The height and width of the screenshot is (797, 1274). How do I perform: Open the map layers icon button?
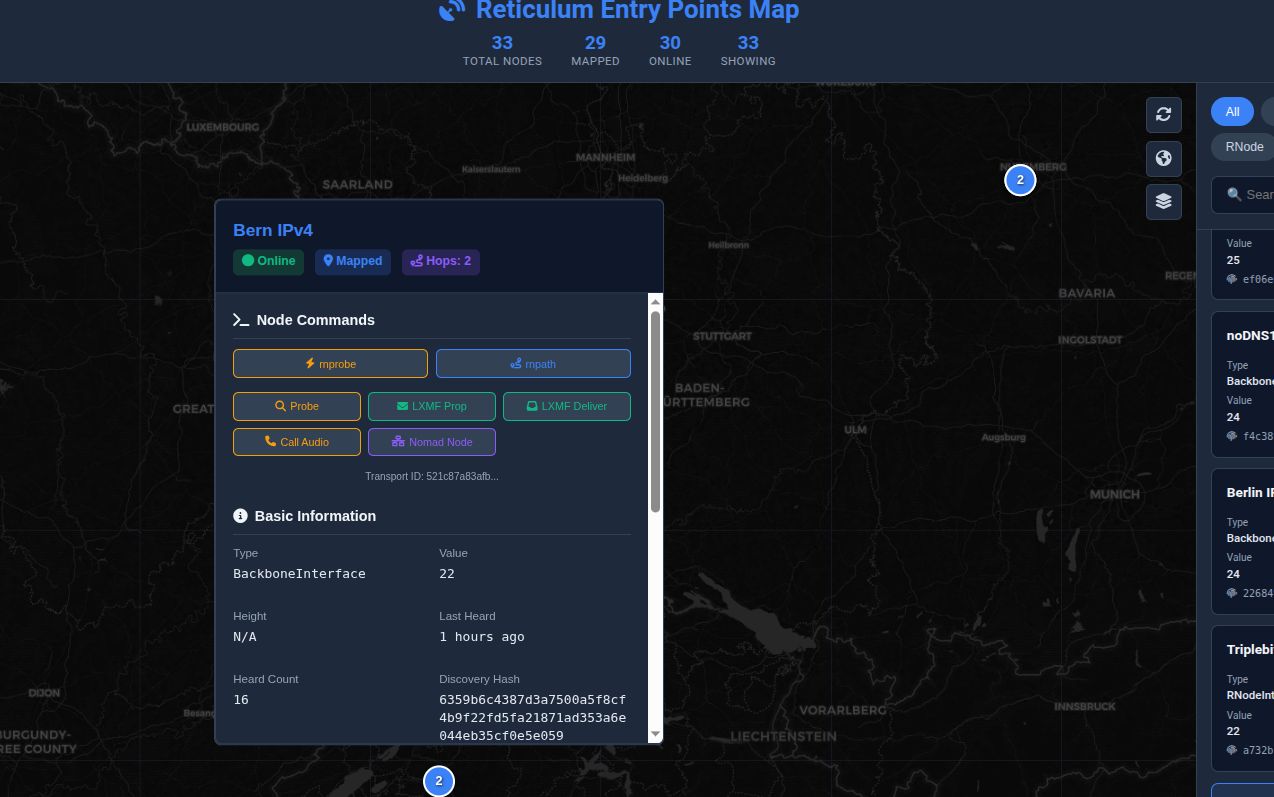pos(1163,201)
